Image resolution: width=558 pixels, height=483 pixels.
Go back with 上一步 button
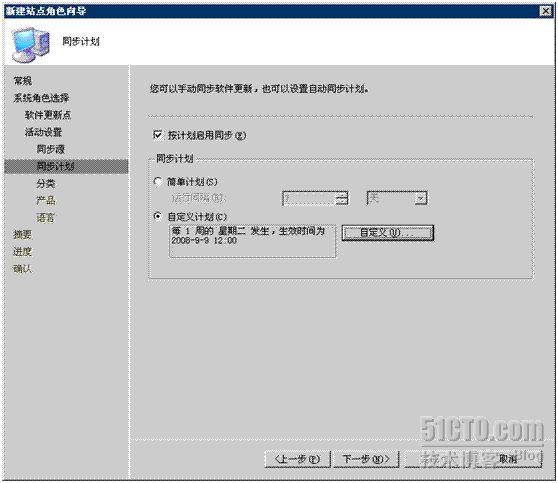[298, 459]
